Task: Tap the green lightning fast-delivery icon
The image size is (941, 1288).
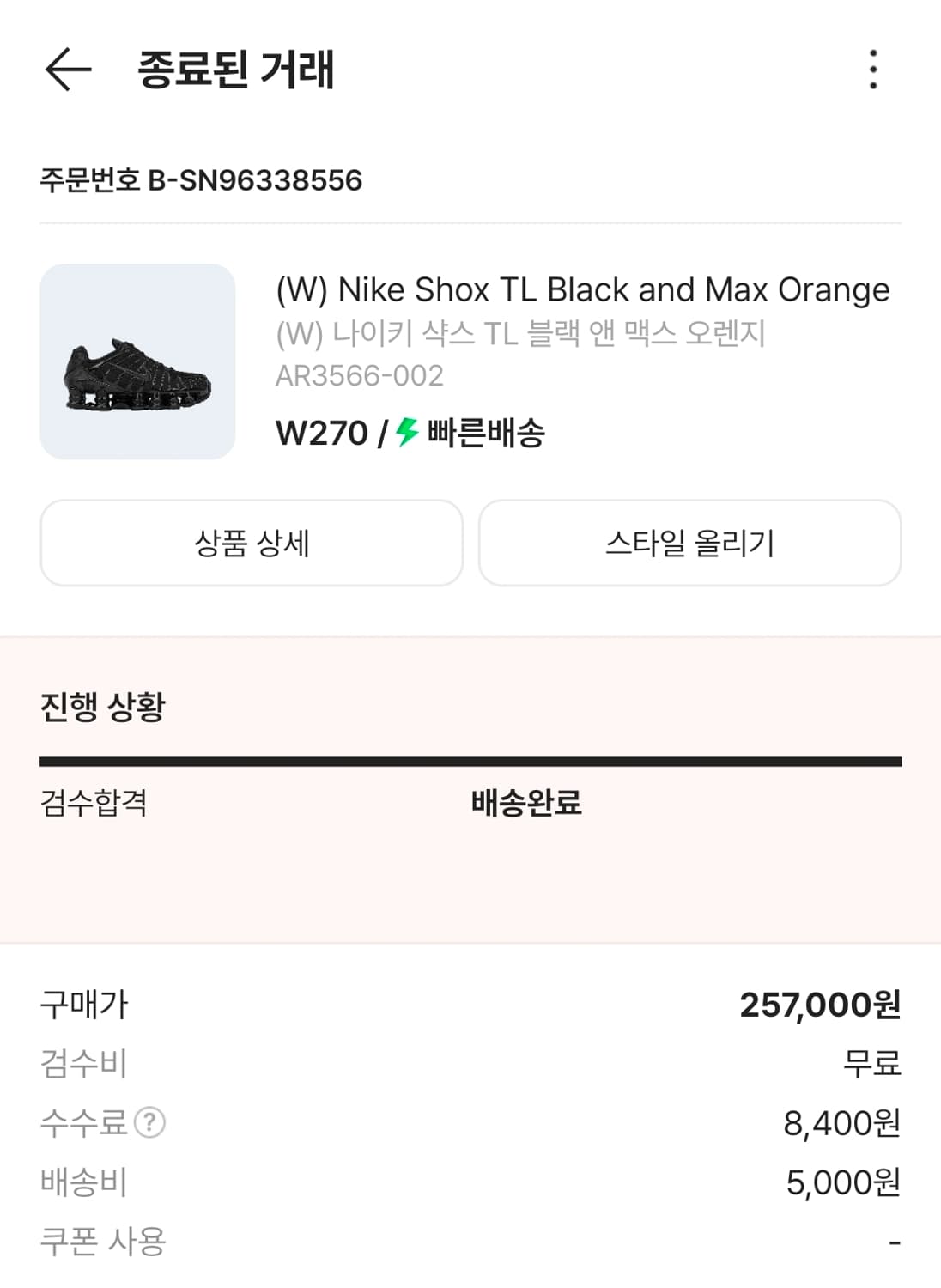Action: [407, 432]
